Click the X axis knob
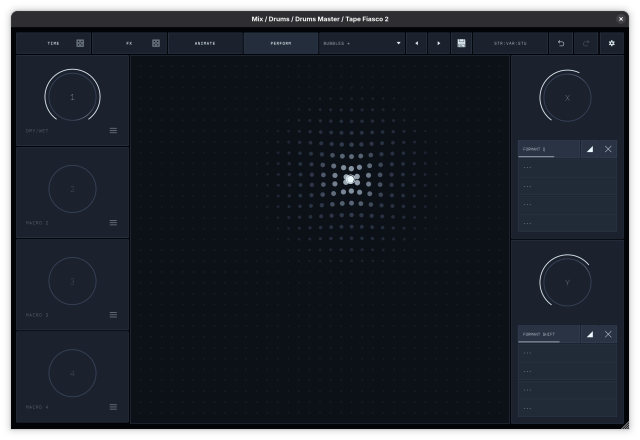The height and width of the screenshot is (440, 640). [567, 98]
